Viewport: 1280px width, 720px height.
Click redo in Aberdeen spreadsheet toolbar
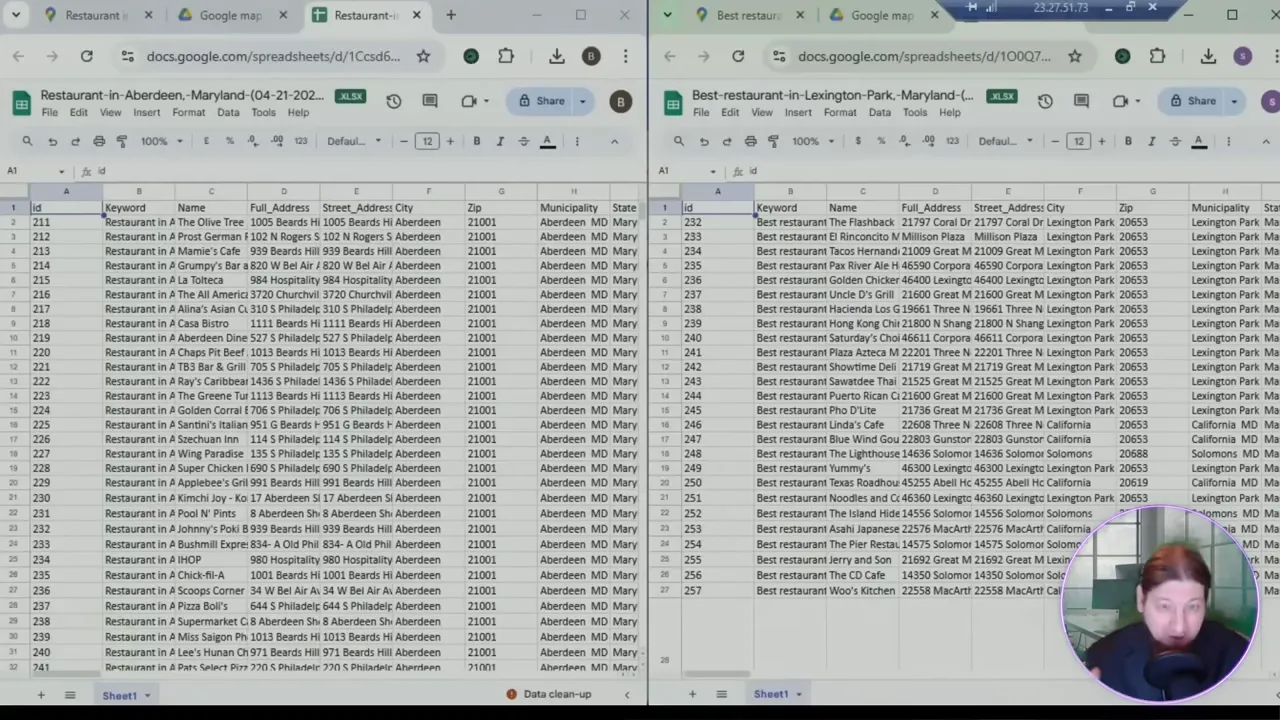click(75, 141)
